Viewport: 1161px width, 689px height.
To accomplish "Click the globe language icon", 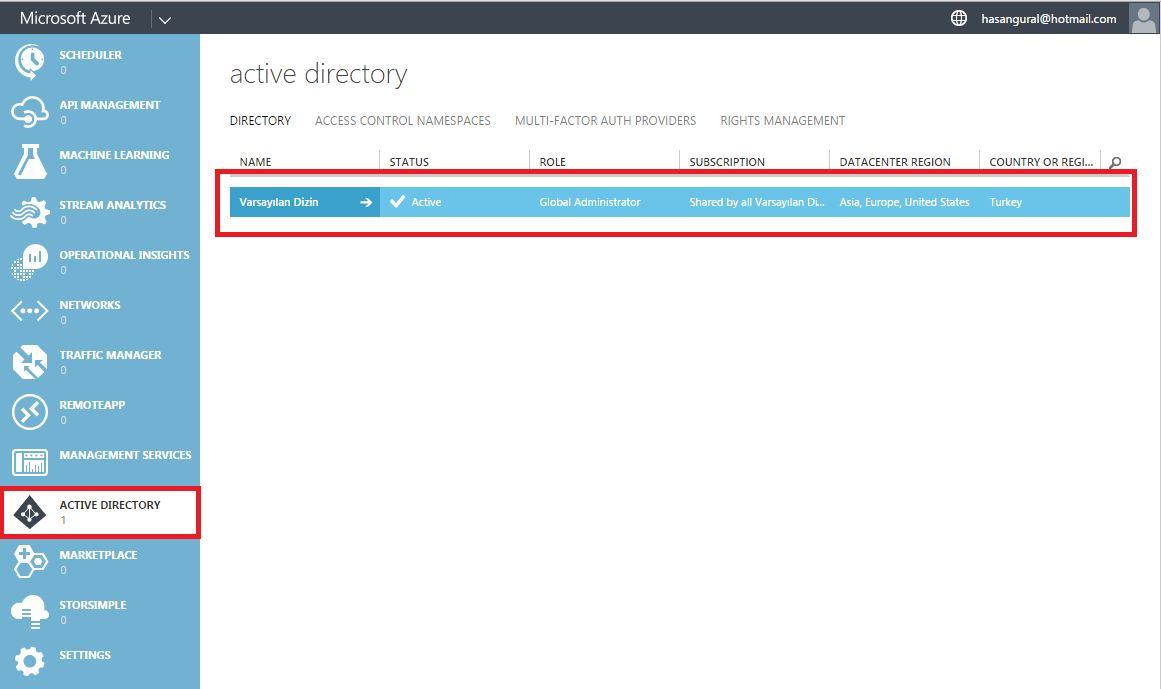I will coord(959,19).
